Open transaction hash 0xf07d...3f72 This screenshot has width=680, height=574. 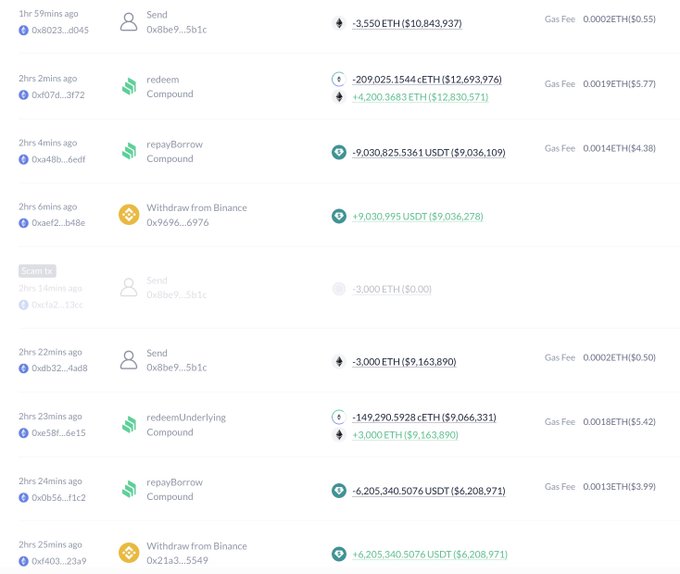tap(58, 95)
